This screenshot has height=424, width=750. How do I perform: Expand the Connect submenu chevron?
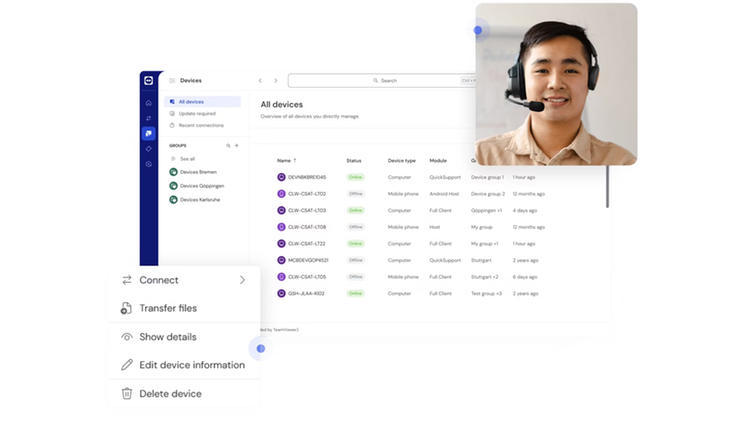tap(243, 280)
